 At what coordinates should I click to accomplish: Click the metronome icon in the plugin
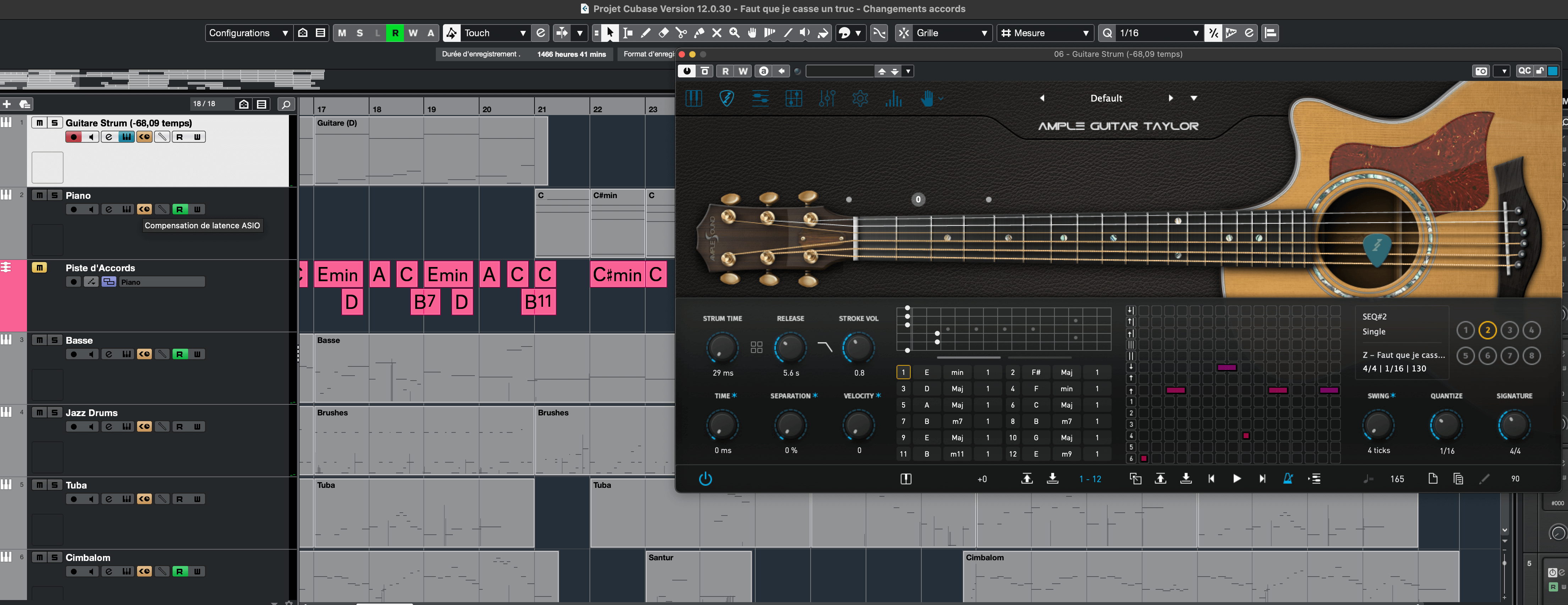pos(1288,479)
